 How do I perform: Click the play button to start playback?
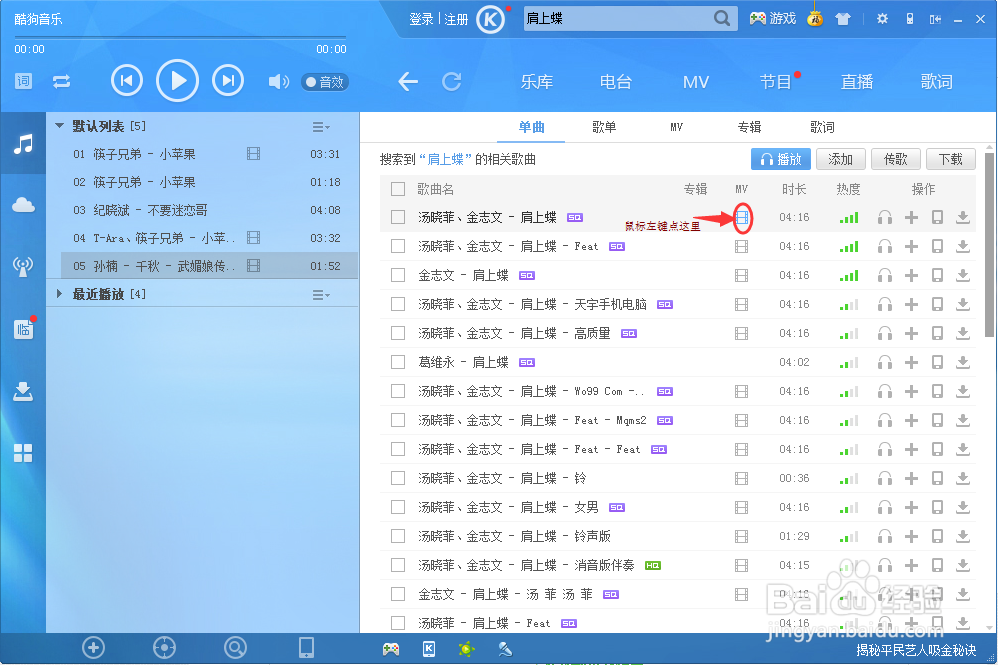[x=177, y=80]
